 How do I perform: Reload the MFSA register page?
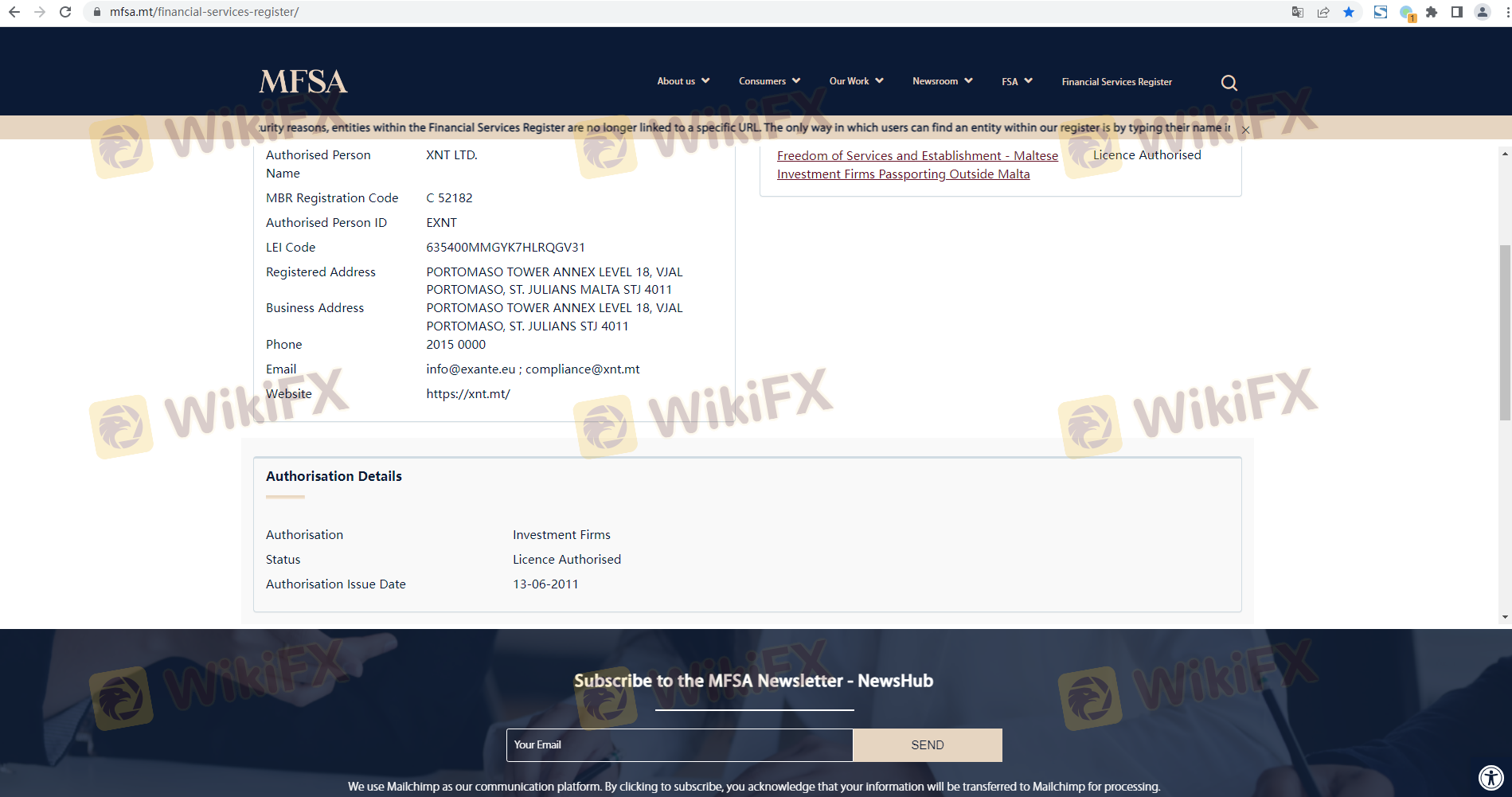[x=65, y=12]
